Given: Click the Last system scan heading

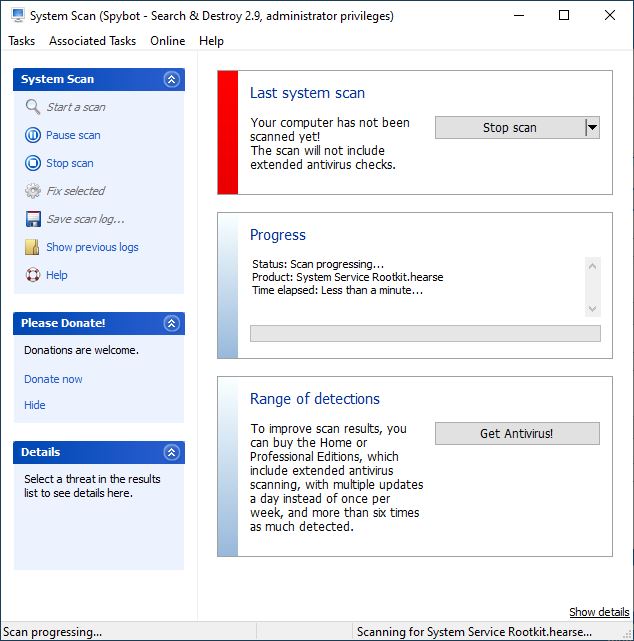Looking at the screenshot, I should (307, 93).
